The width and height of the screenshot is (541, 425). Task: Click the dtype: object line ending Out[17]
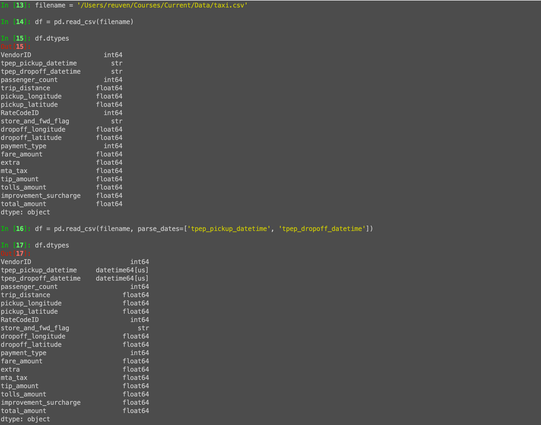25,419
